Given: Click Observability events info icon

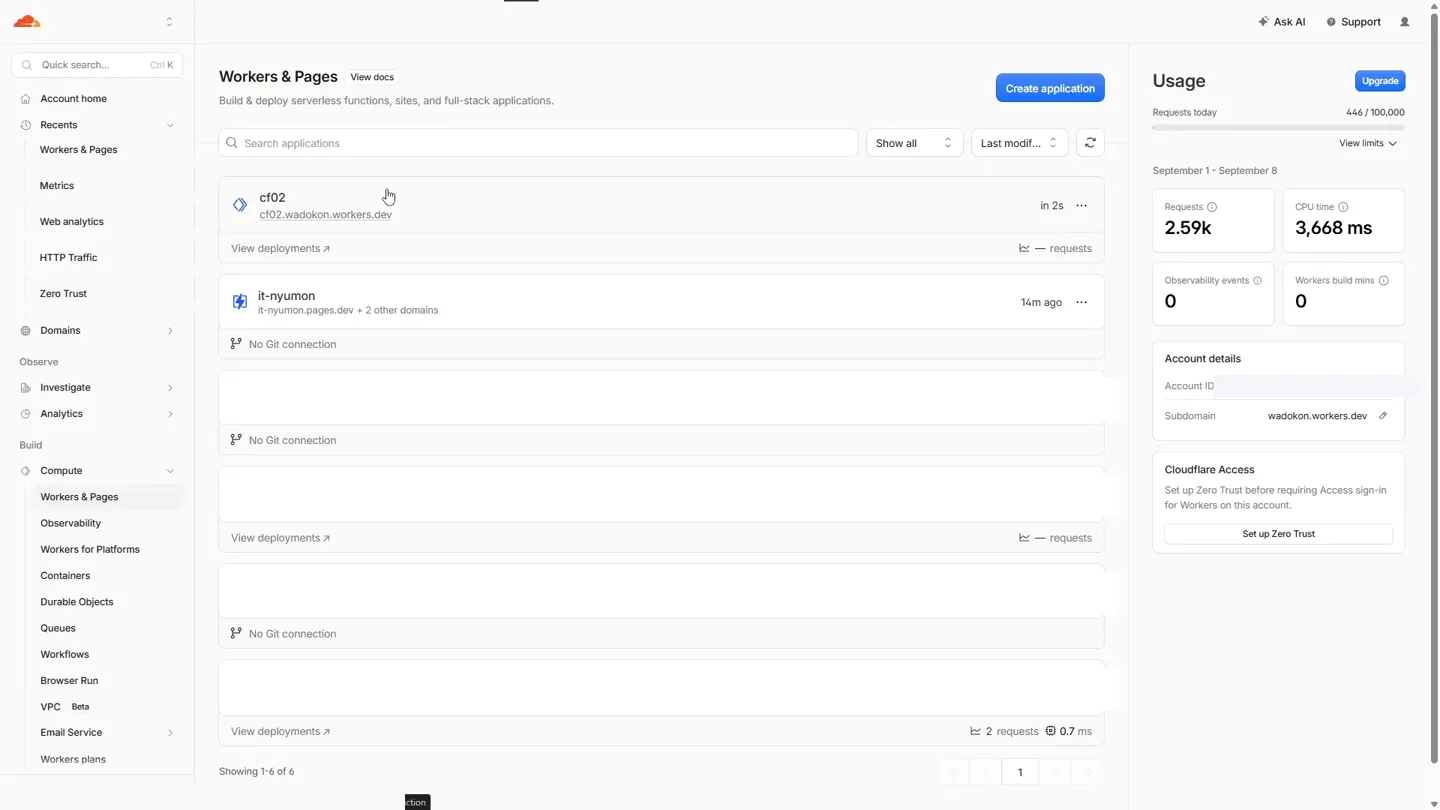Looking at the screenshot, I should [1257, 281].
